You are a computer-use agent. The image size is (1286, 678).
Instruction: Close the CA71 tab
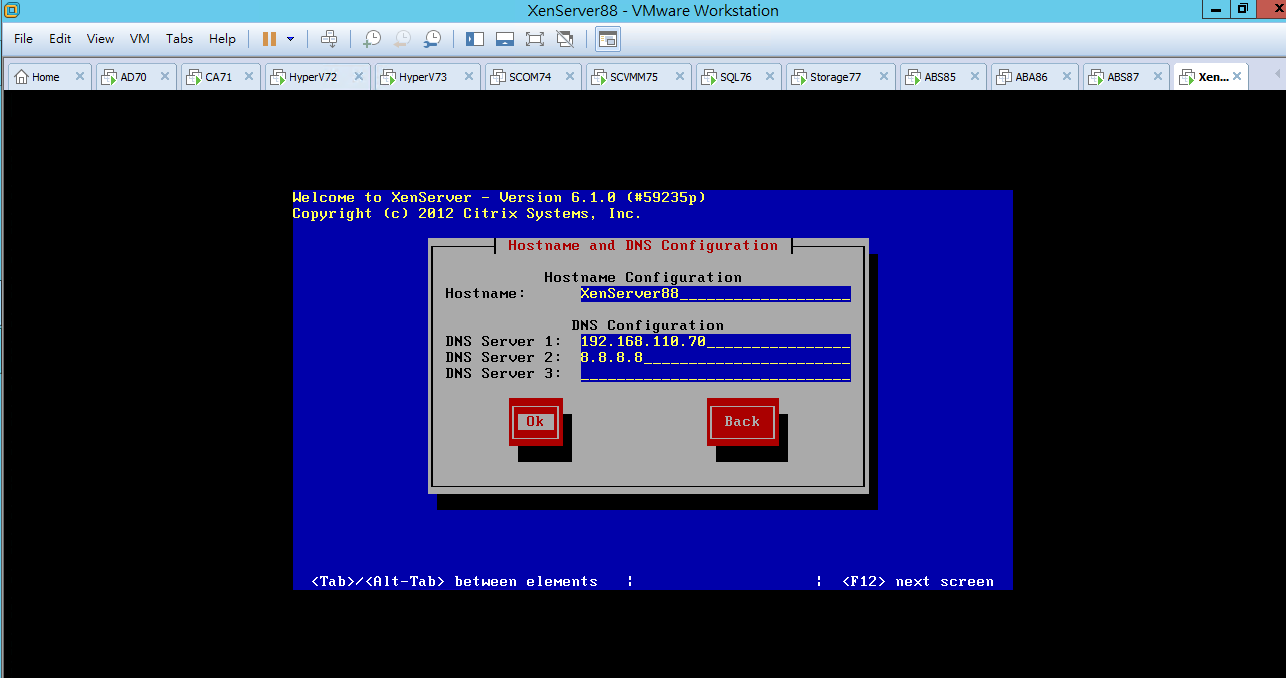click(249, 77)
